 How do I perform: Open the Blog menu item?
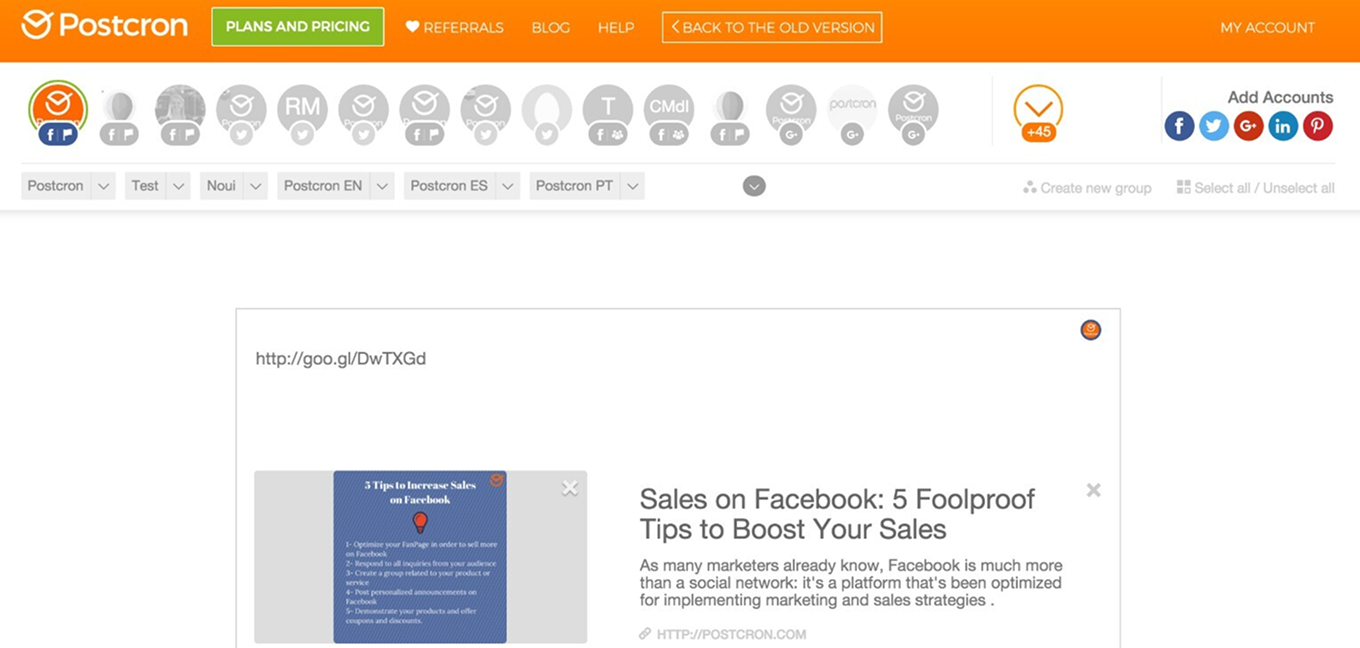(x=550, y=28)
